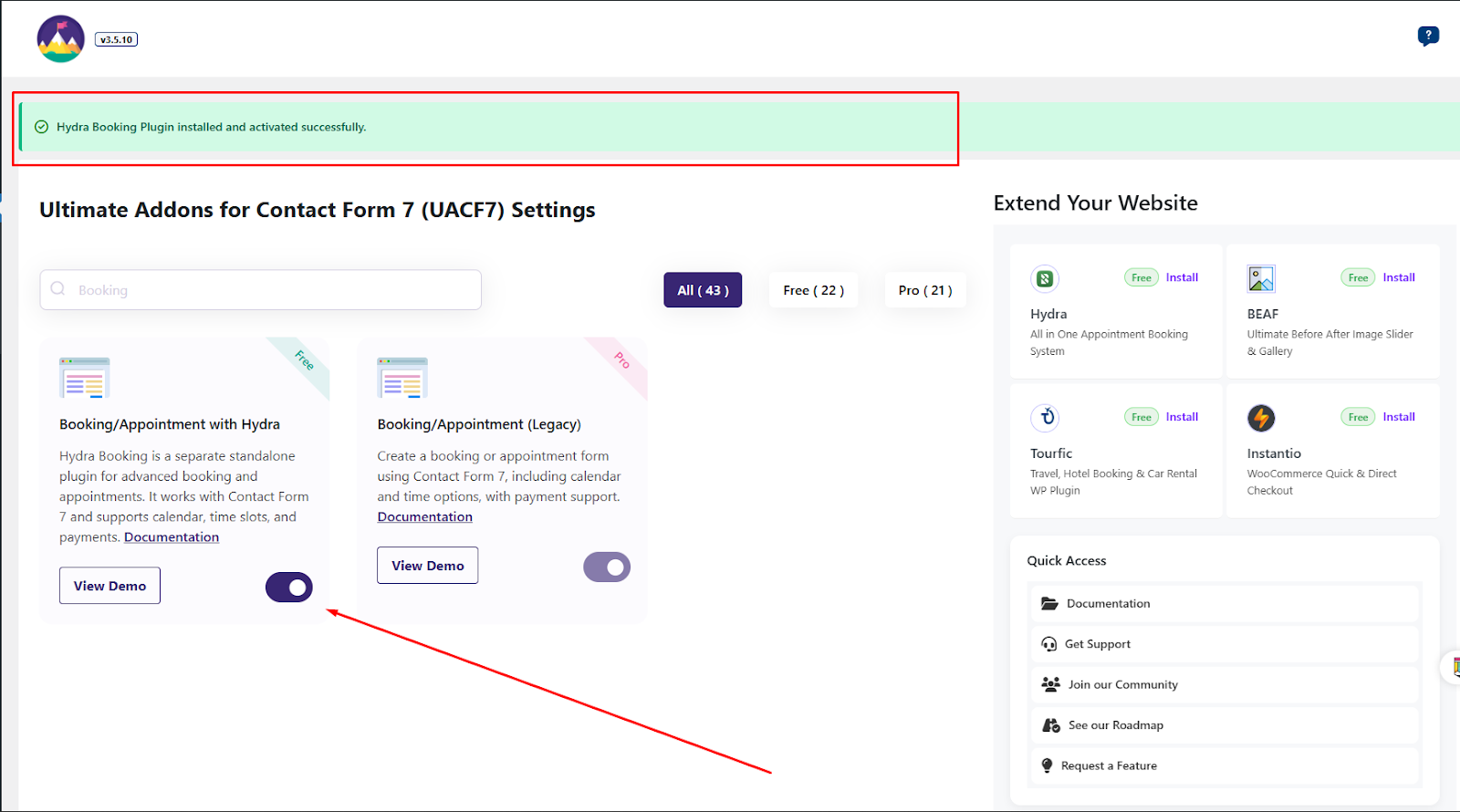Click Booking/Appointment with Hydra card icon
This screenshot has width=1460, height=812.
tap(85, 378)
